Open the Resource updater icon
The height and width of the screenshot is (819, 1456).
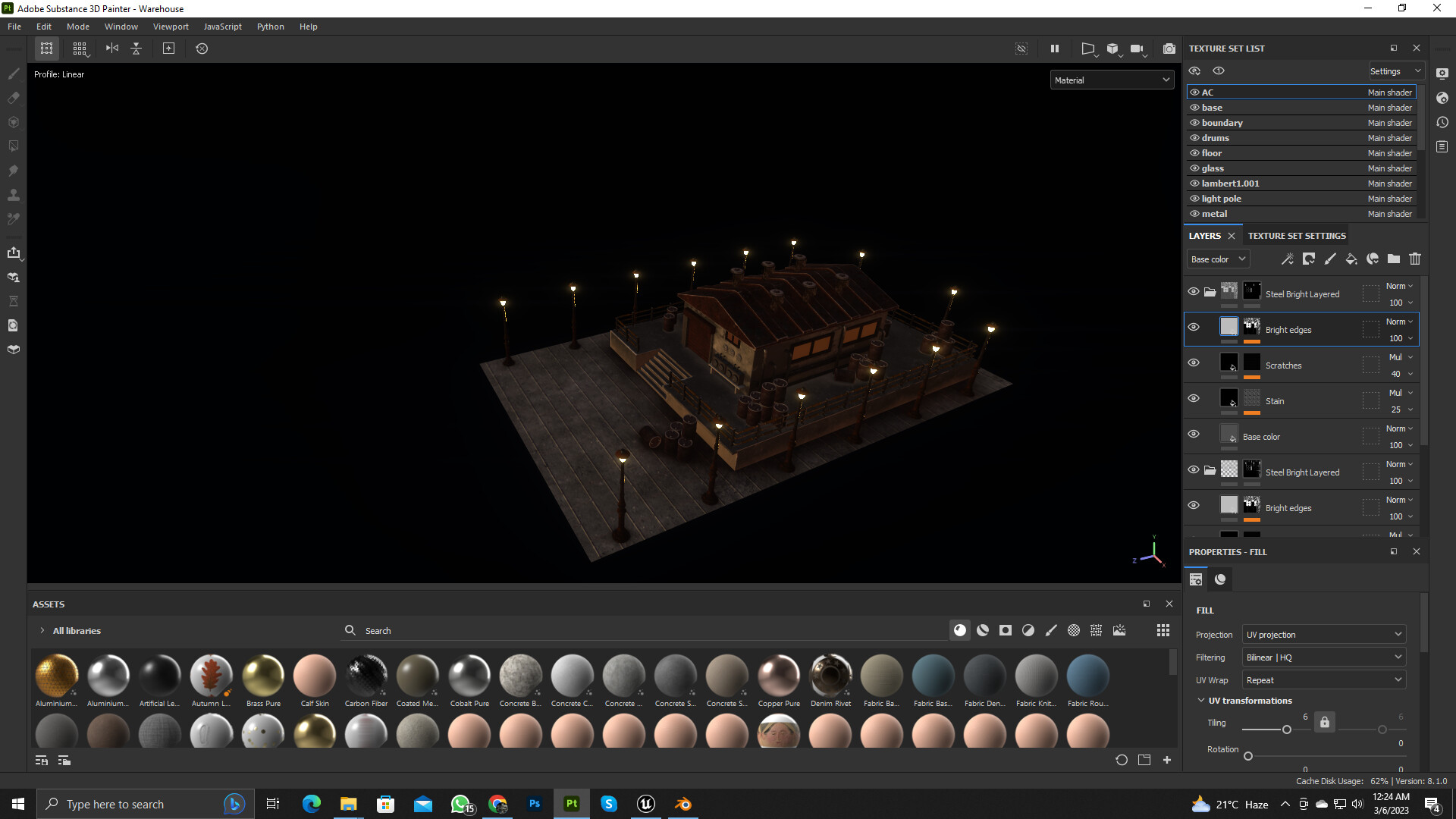click(x=13, y=325)
